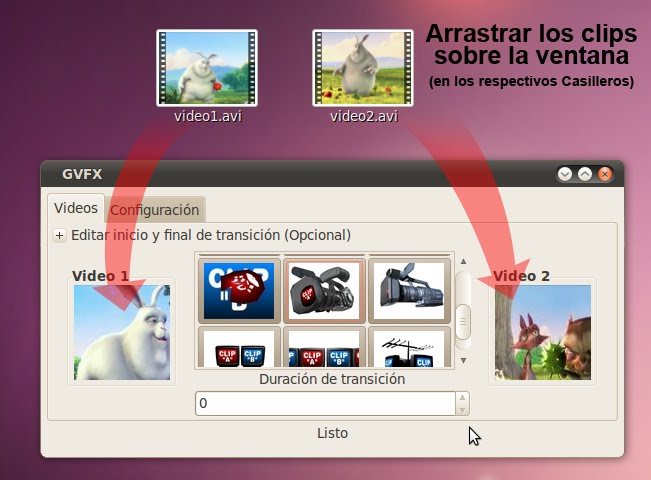651x480 pixels.
Task: Choose the multi-screen Clip A B row transition
Action: 323,348
